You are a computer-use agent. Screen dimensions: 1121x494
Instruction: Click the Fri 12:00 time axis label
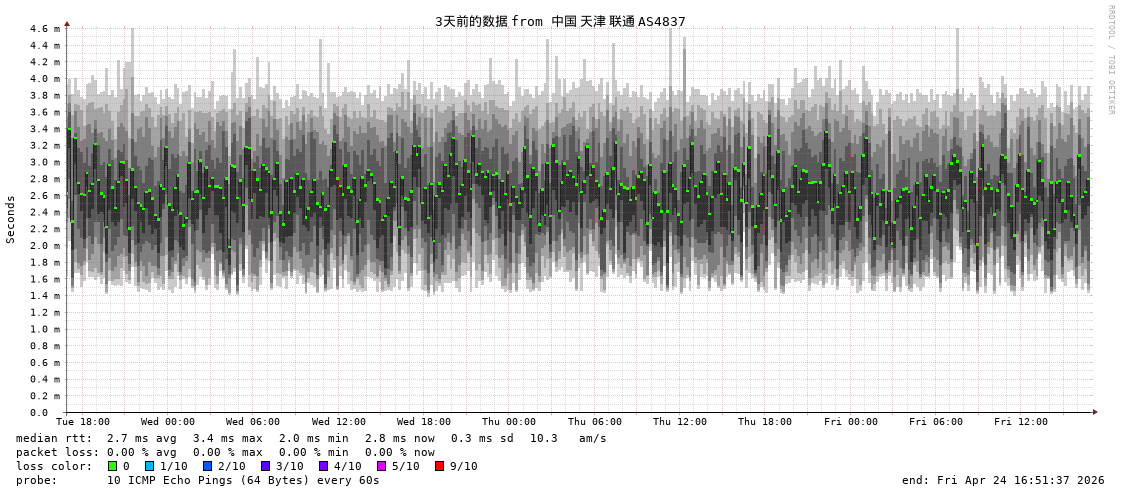tap(1021, 422)
